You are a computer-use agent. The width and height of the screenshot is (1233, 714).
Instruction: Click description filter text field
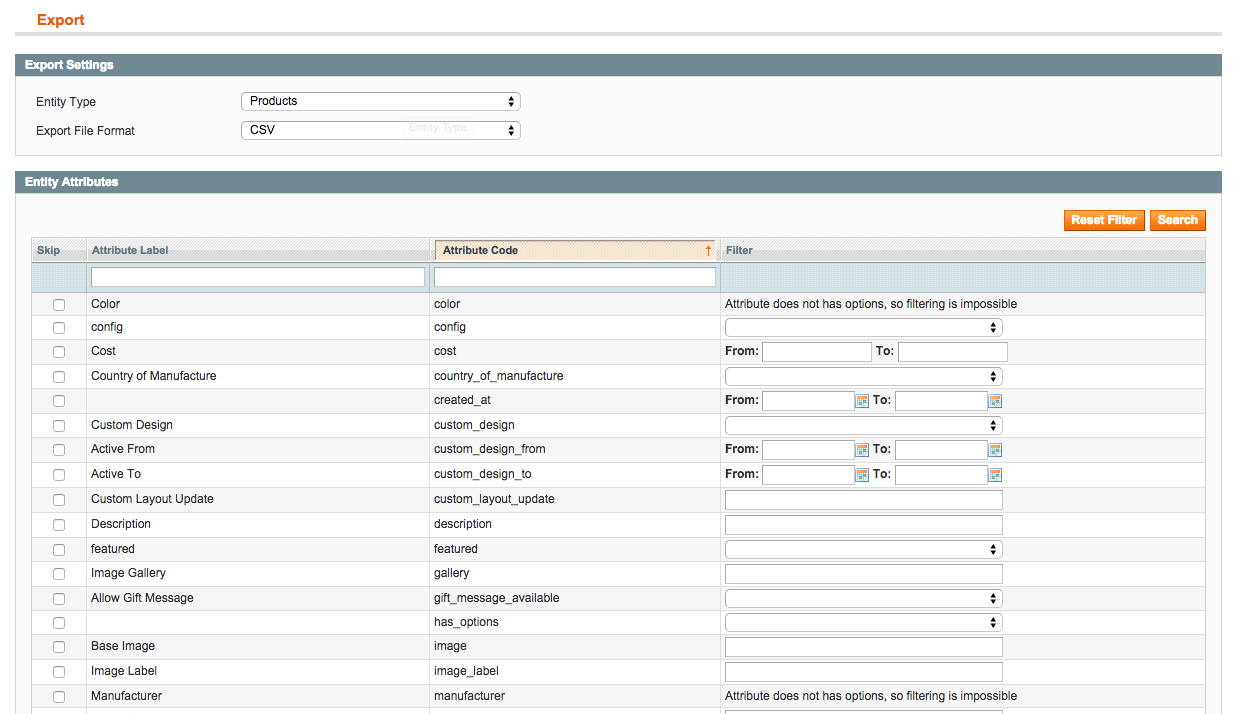[x=863, y=525]
